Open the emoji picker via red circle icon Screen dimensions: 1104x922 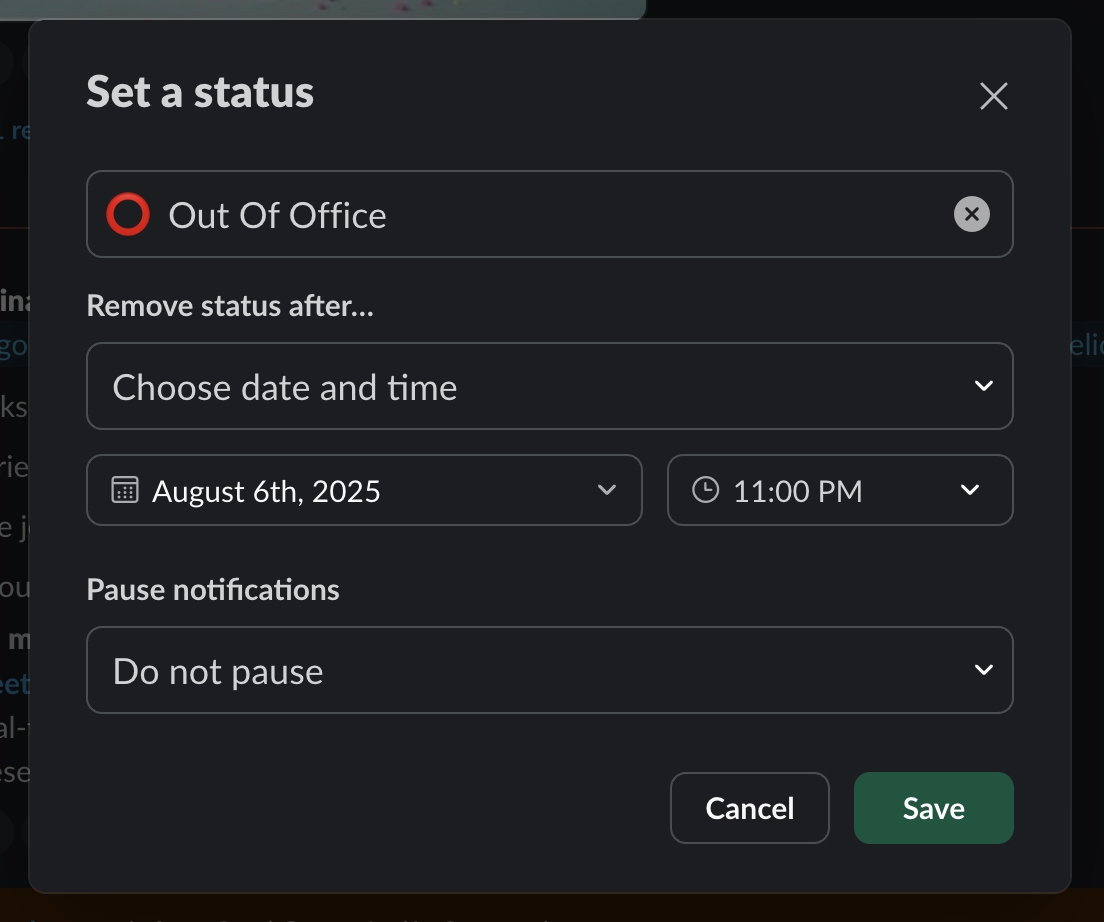click(x=128, y=215)
